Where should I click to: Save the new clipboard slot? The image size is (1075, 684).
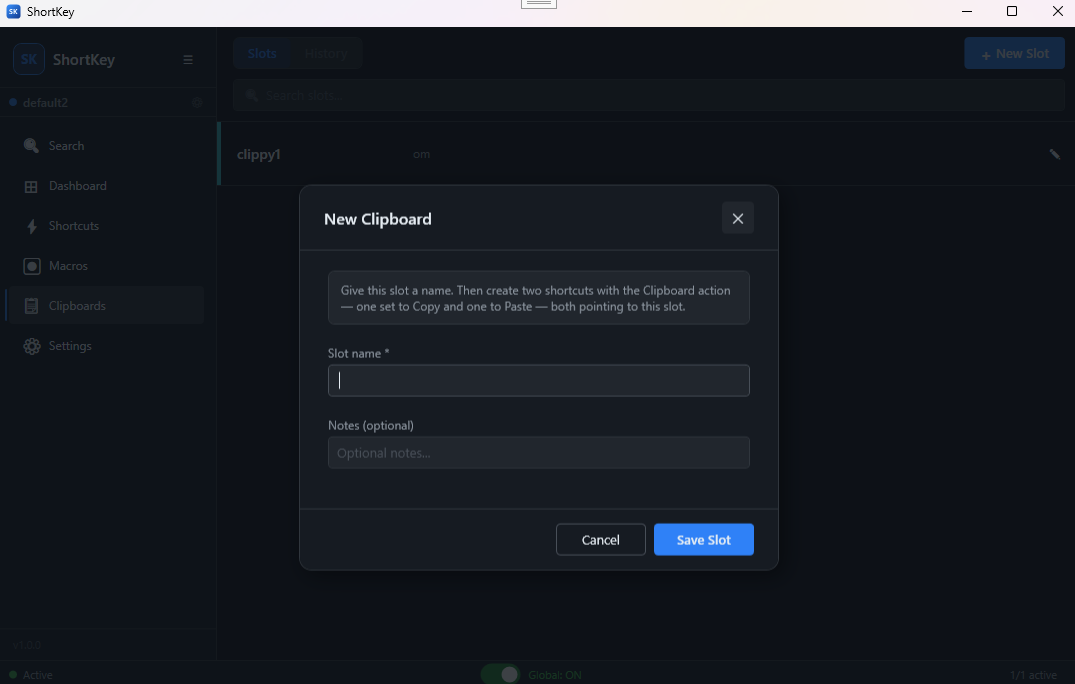click(703, 539)
